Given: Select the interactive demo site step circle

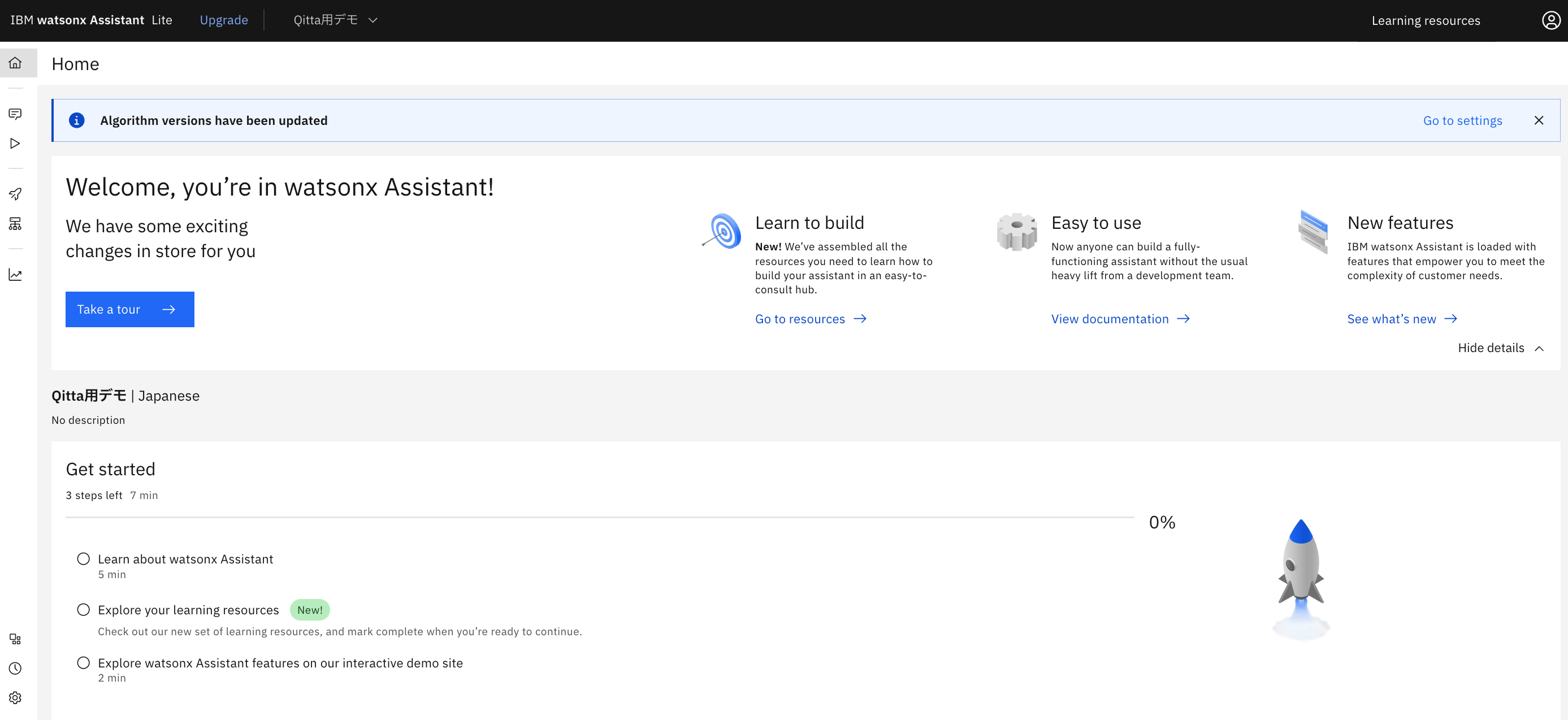Looking at the screenshot, I should tap(84, 662).
